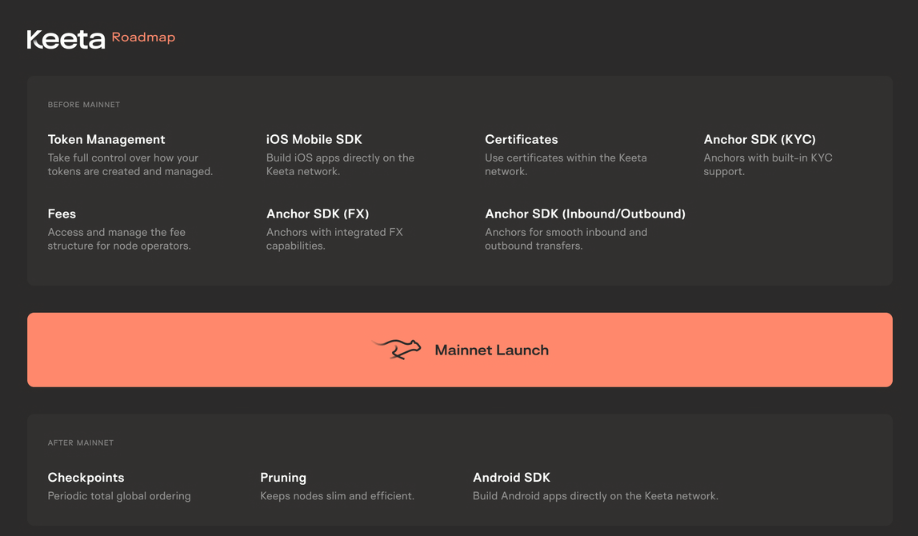Image resolution: width=918 pixels, height=536 pixels.
Task: Click the Anchor SDK (Inbound/Outbound) heading
Action: click(585, 214)
